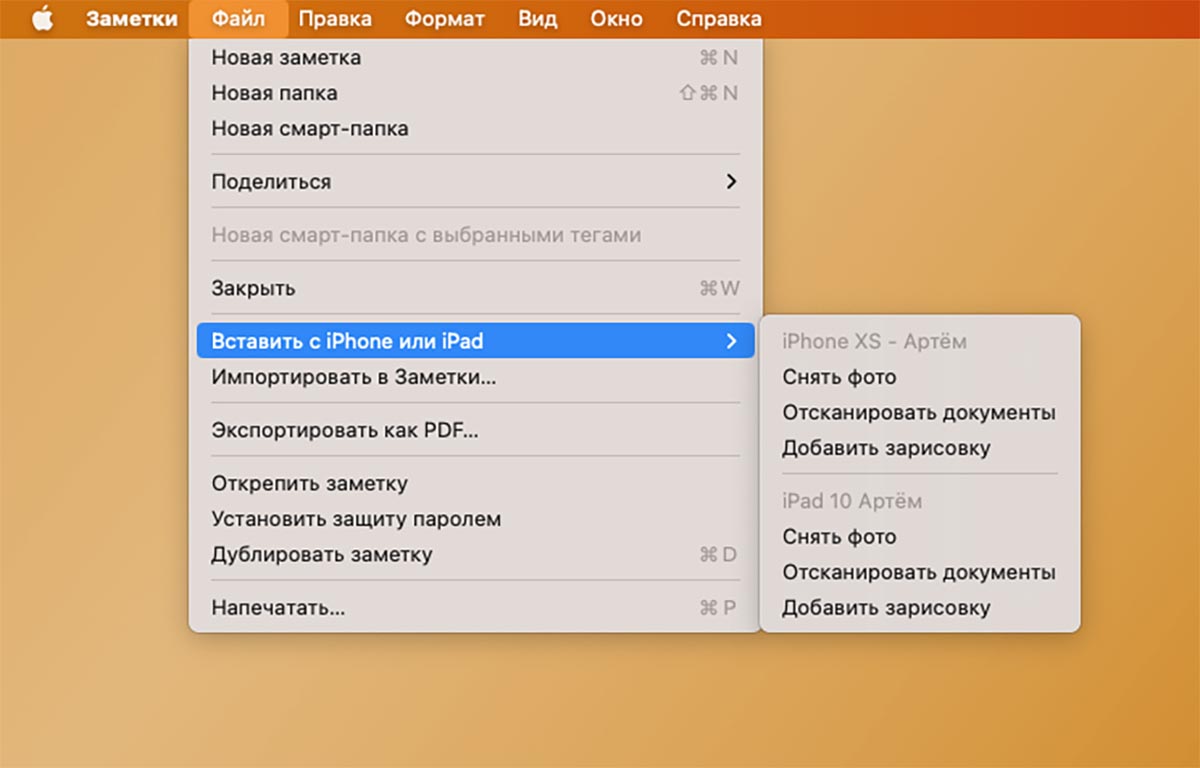Open the Apple logo menu
Screen dimensions: 1200x768
point(42,19)
